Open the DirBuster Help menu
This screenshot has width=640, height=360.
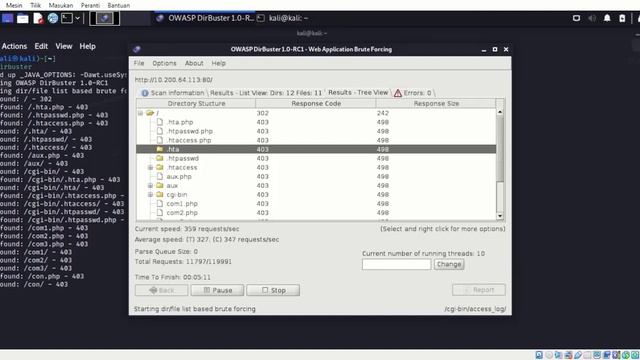coord(218,63)
